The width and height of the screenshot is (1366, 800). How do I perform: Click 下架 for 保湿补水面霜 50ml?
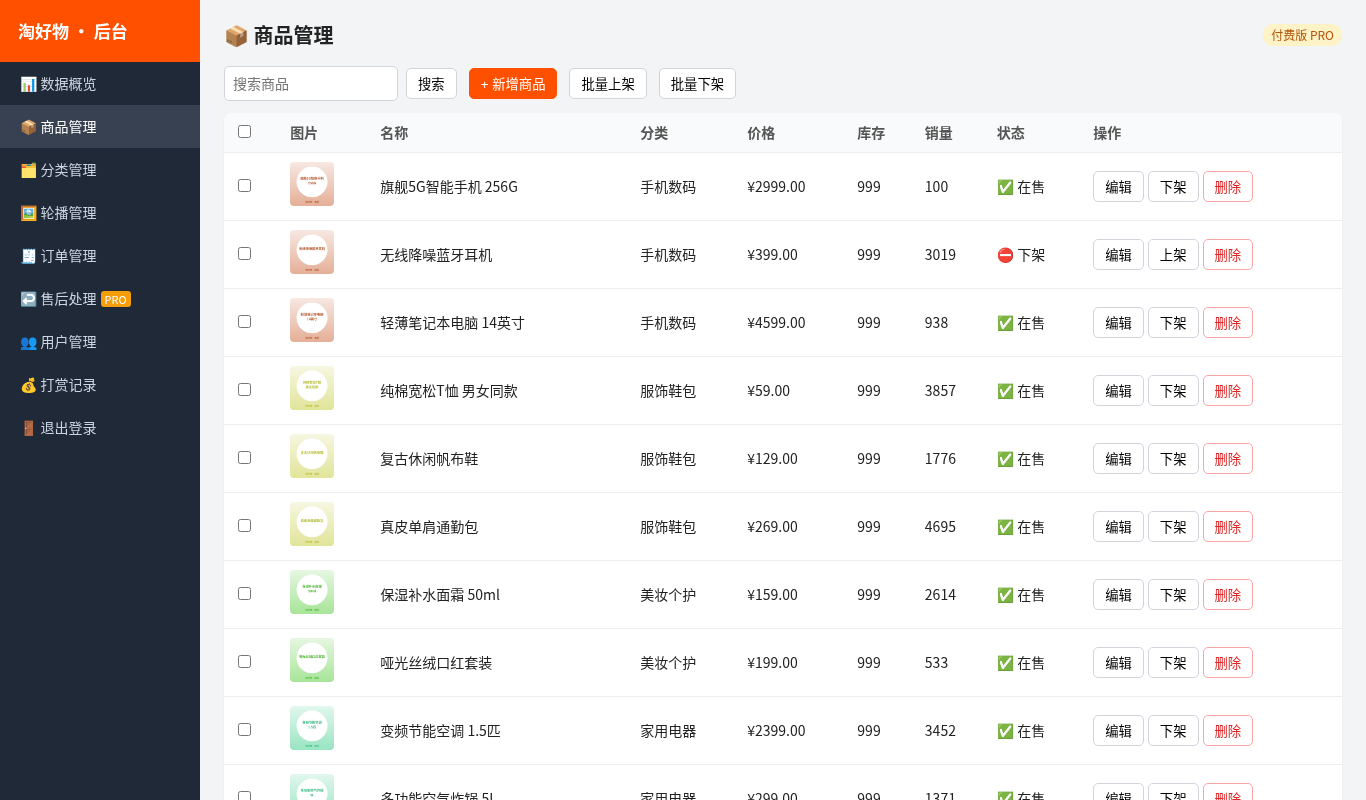[x=1173, y=595]
